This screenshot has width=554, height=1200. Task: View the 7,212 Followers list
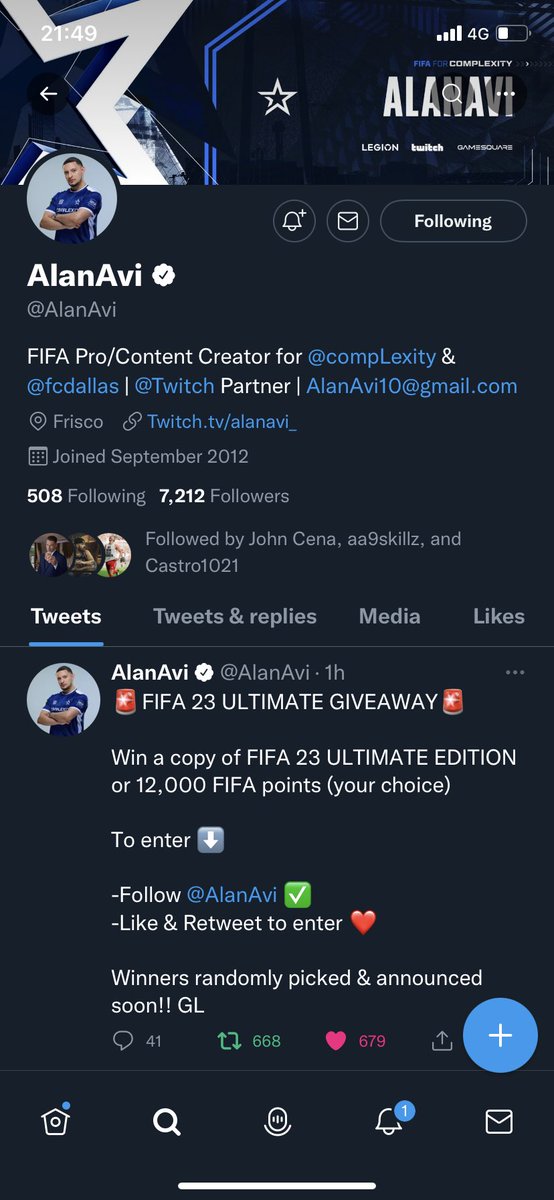pos(224,496)
